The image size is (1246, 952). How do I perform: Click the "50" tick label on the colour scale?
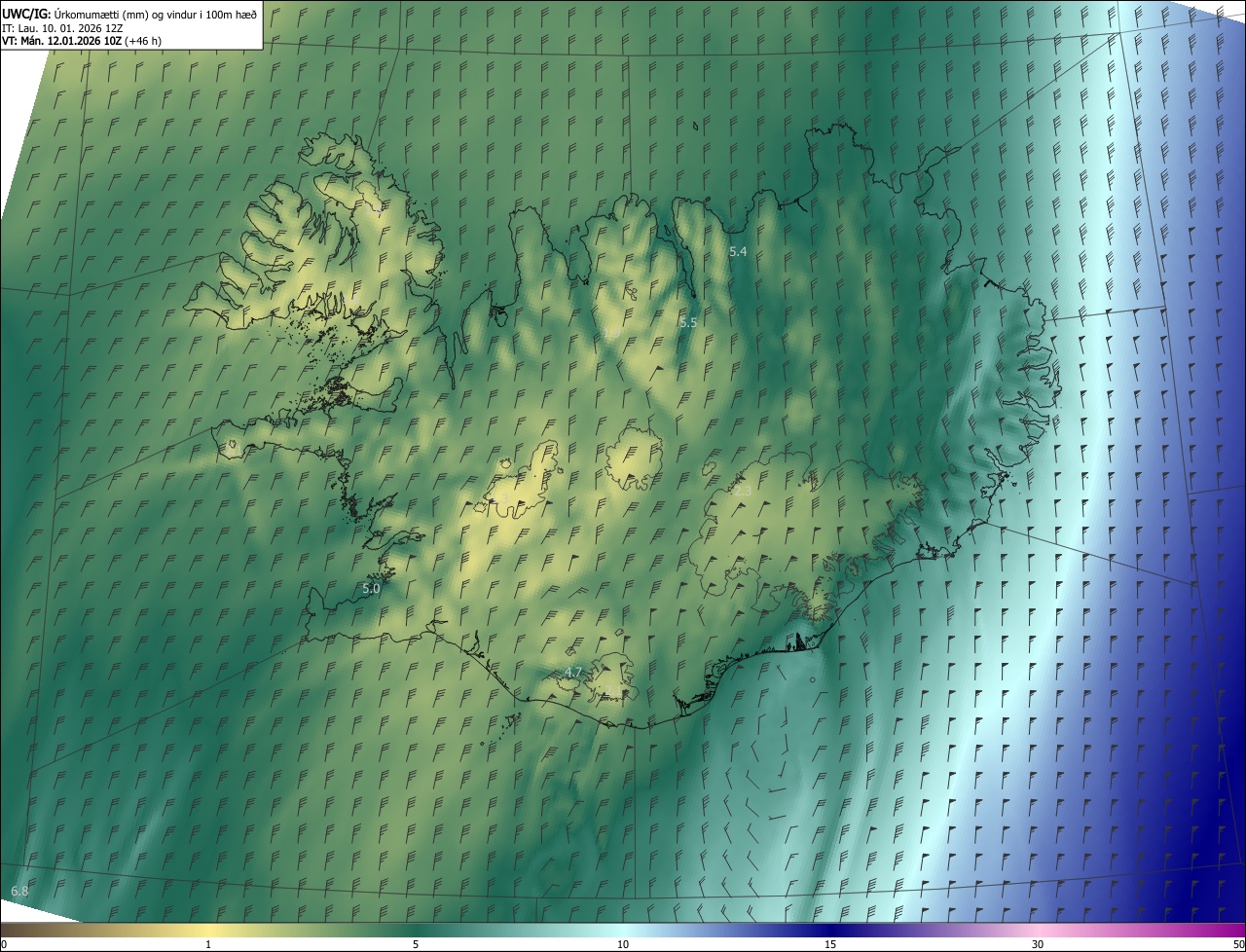click(x=1238, y=944)
